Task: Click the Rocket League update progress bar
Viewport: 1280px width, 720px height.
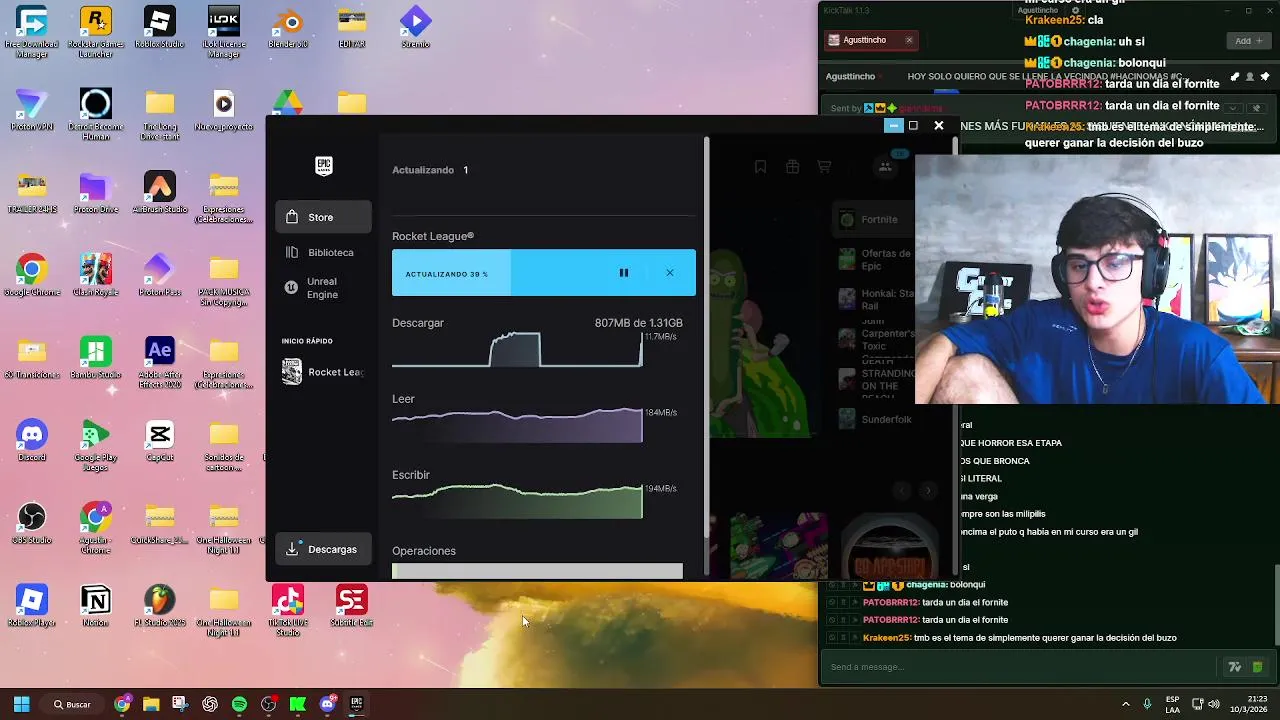Action: tap(543, 273)
